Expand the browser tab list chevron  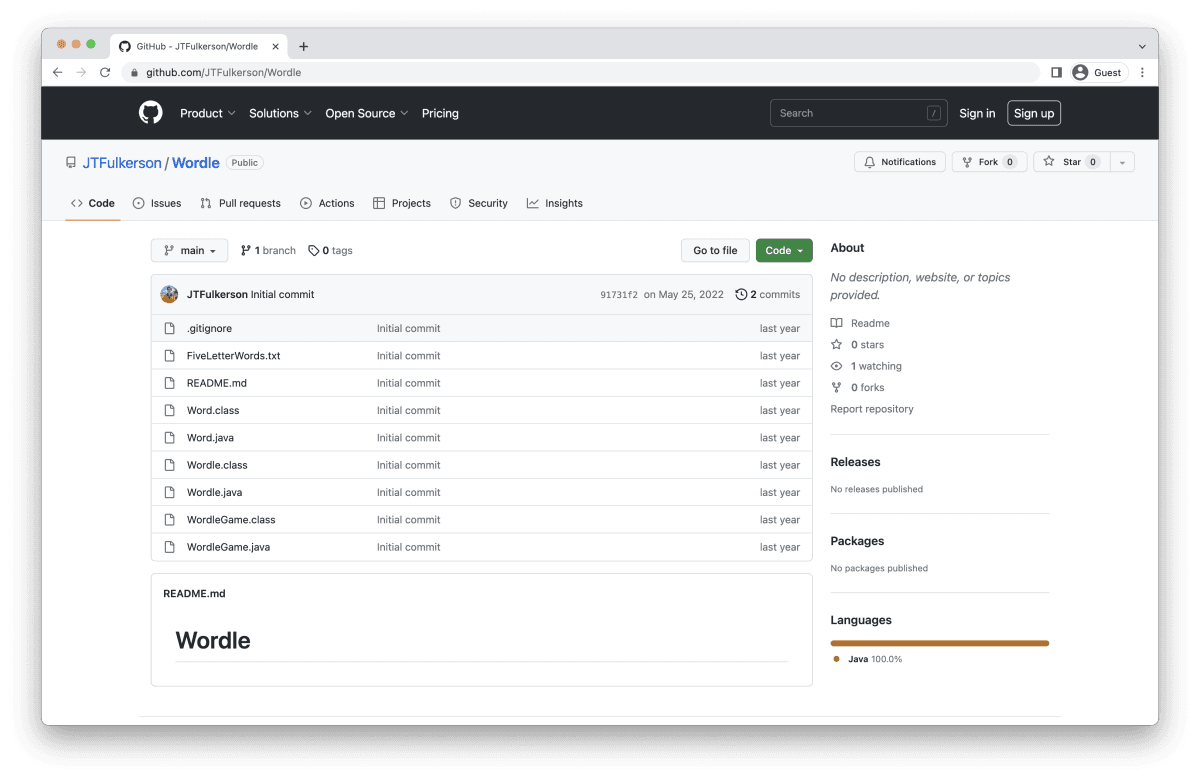[1142, 46]
